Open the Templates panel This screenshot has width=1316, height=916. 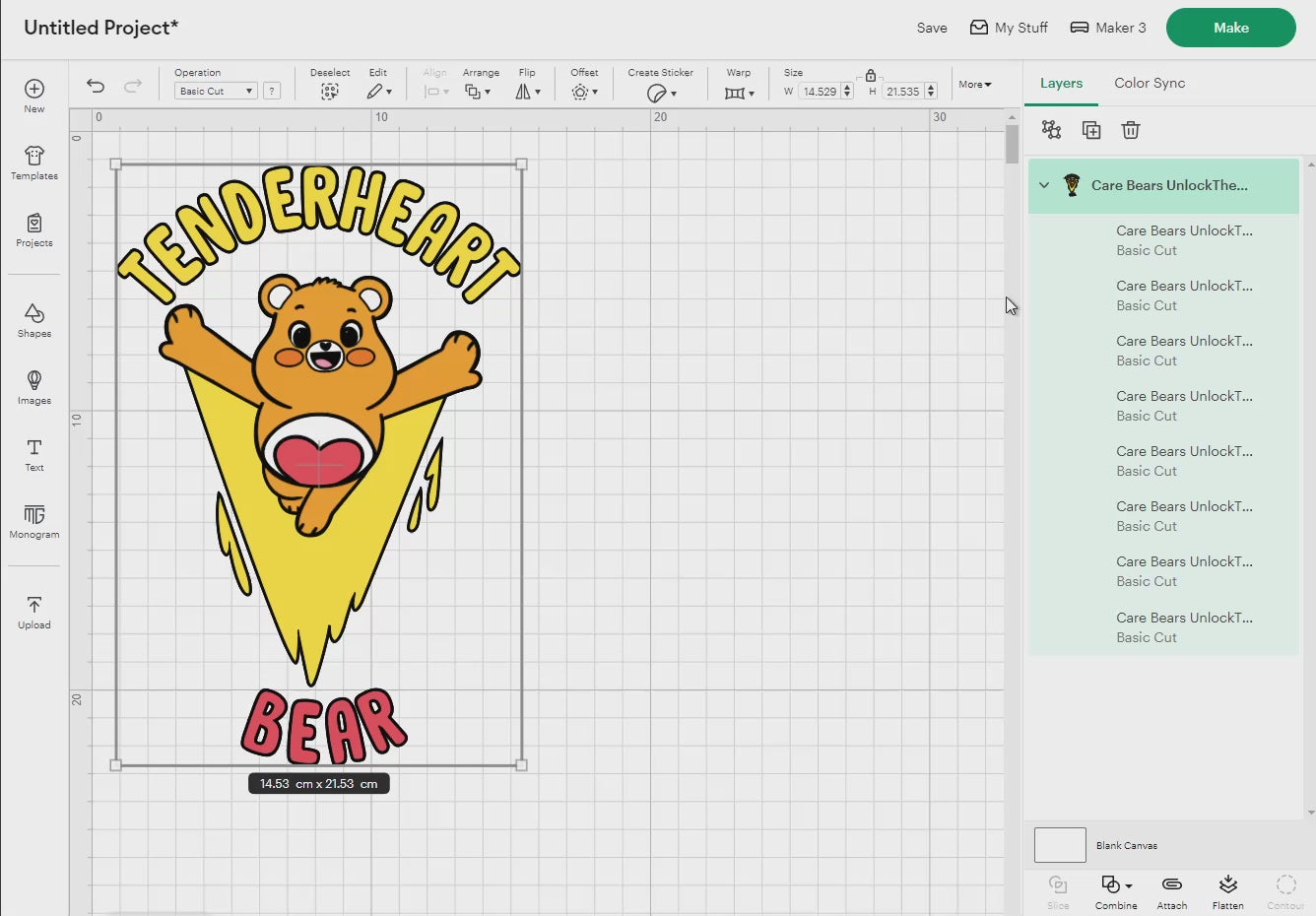(x=34, y=163)
